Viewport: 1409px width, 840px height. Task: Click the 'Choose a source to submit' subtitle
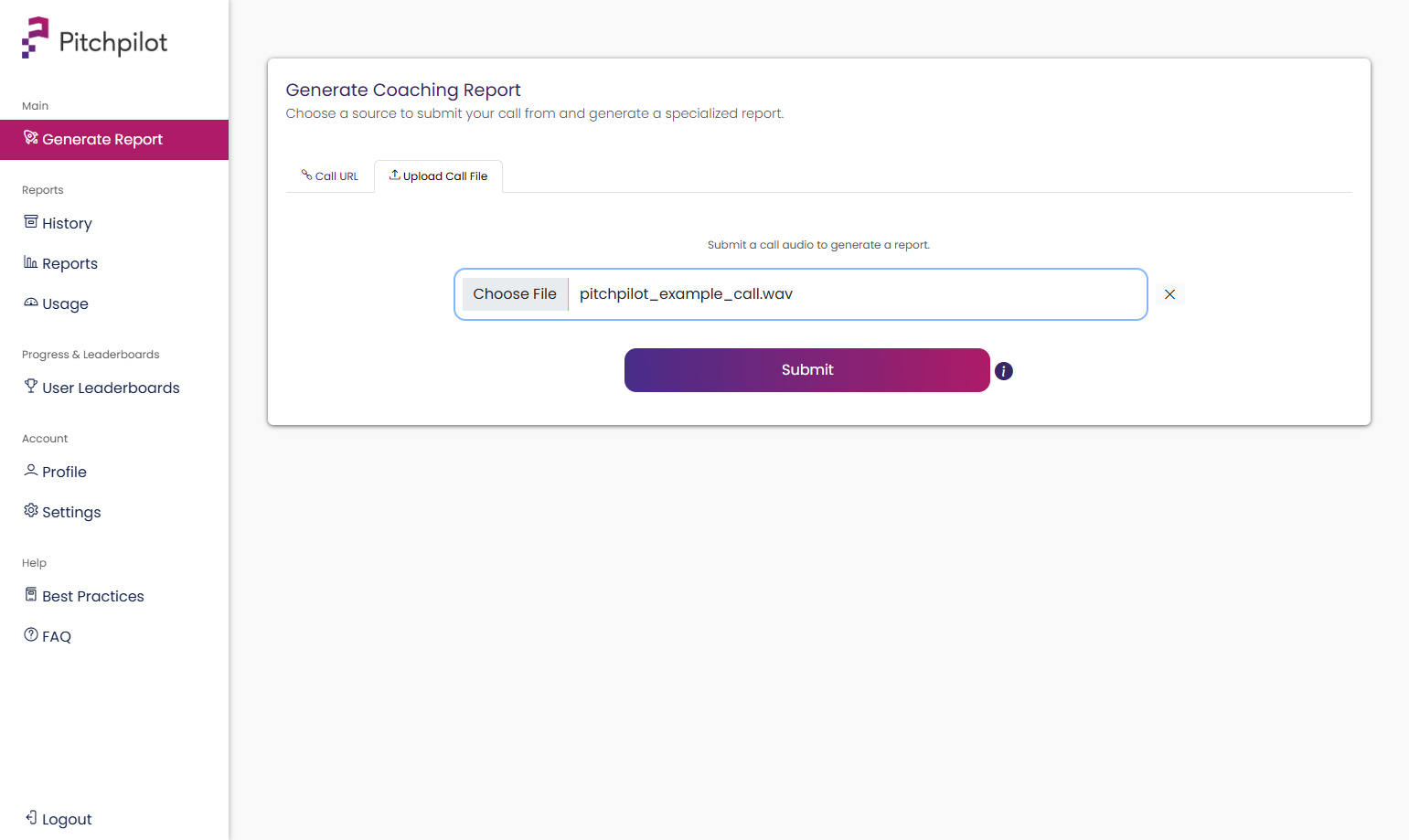tap(535, 113)
